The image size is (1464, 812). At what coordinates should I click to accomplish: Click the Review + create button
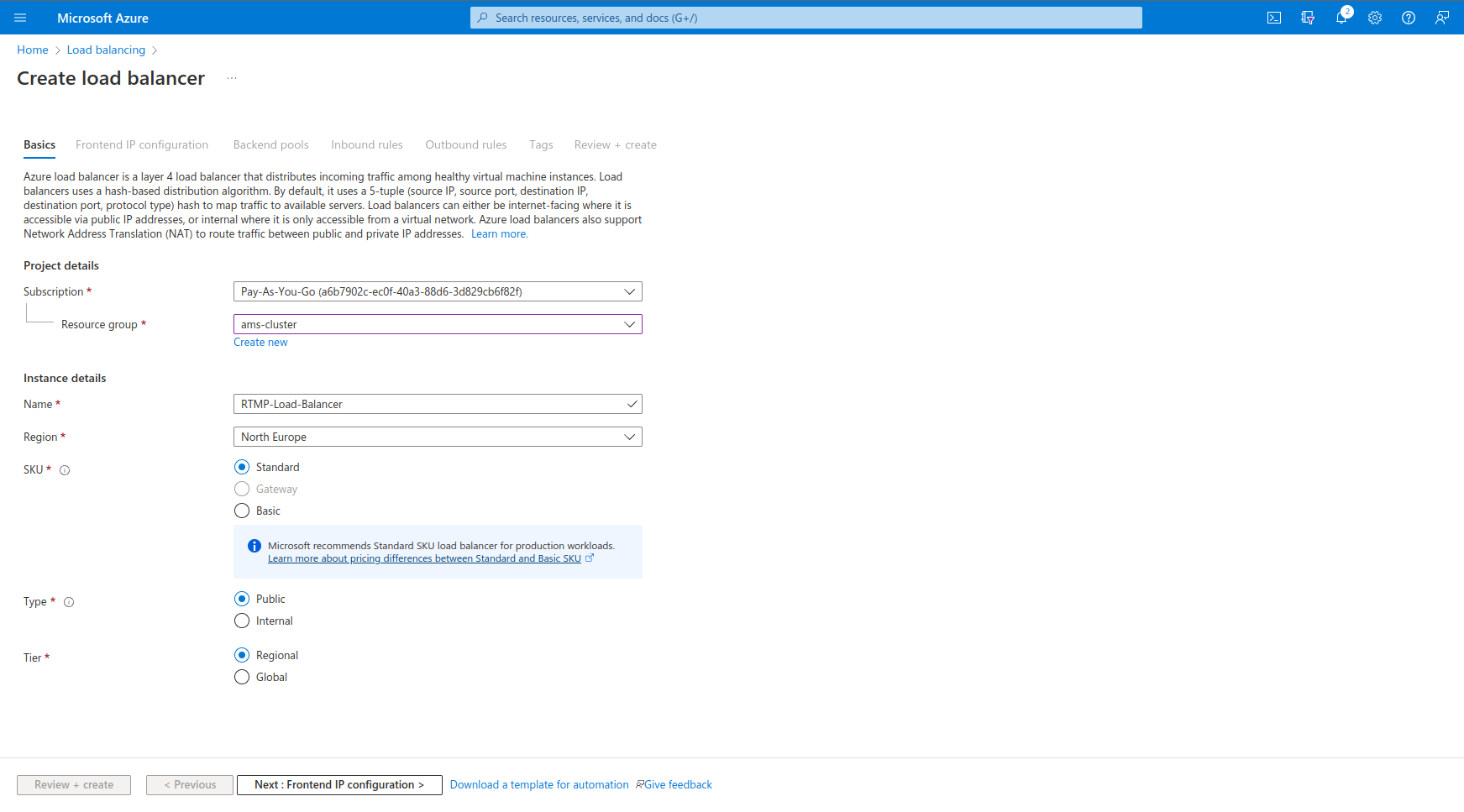click(x=74, y=784)
